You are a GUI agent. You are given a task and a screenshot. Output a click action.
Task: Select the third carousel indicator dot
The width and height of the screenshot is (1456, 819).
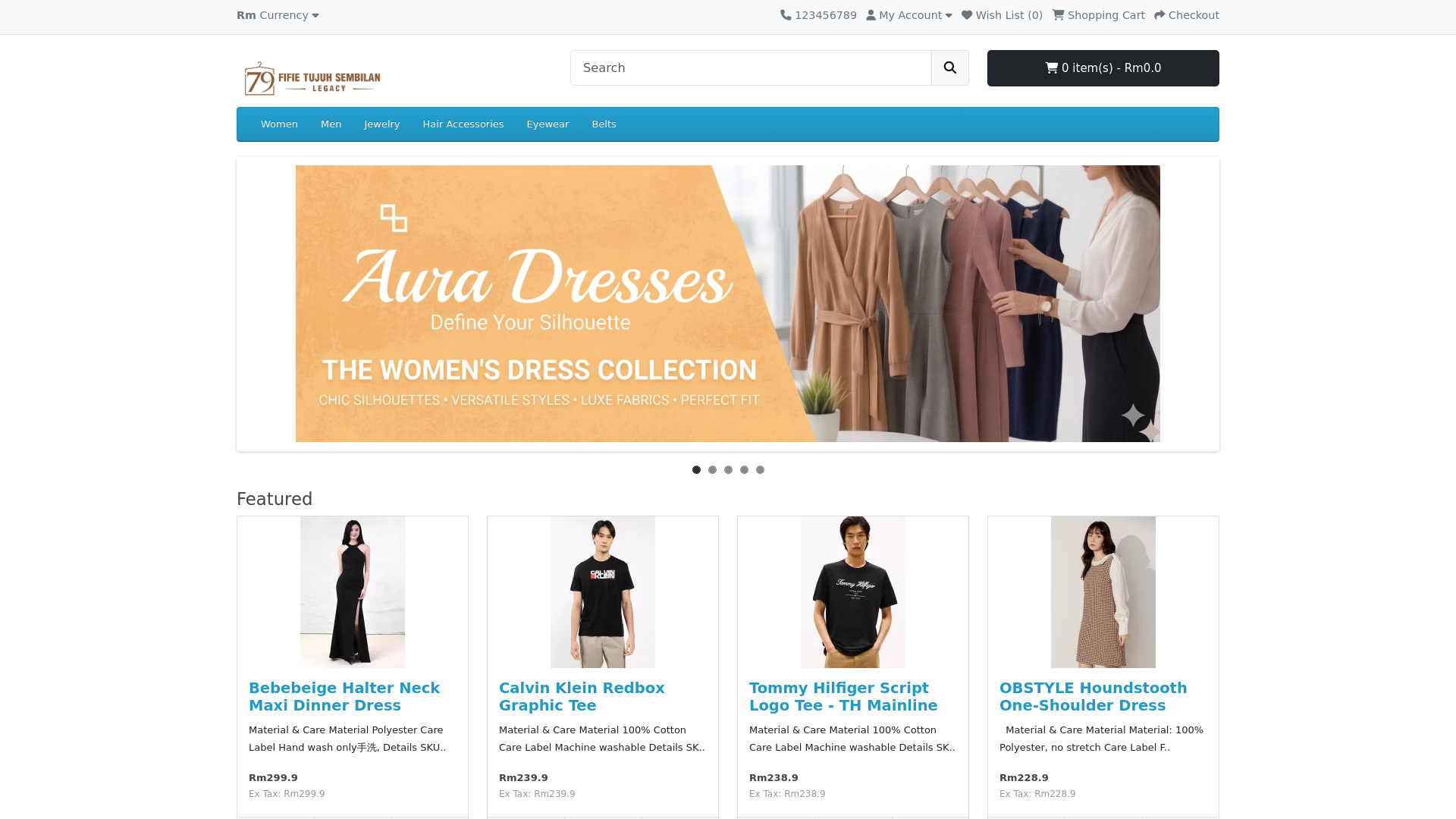click(x=728, y=470)
